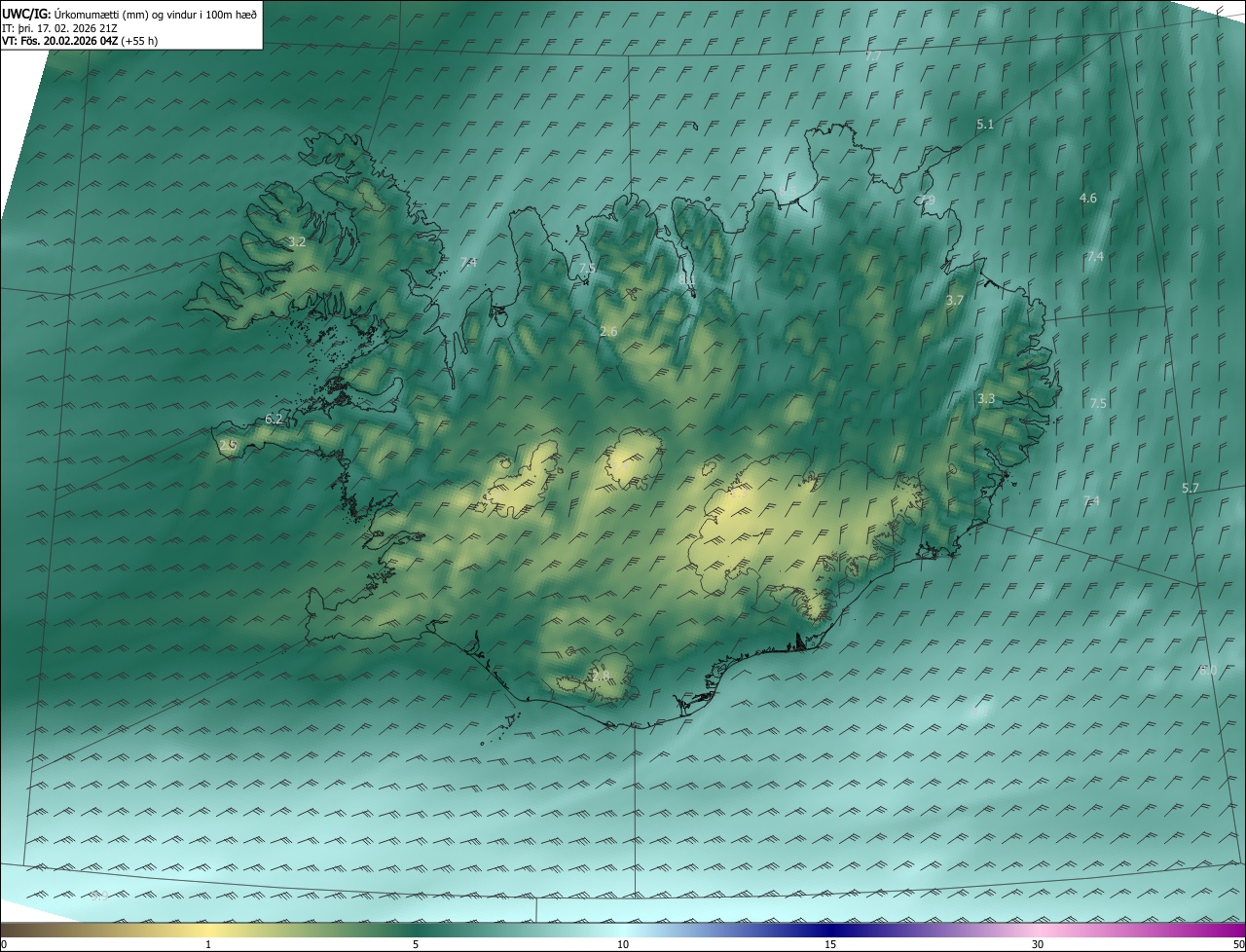The width and height of the screenshot is (1246, 952).
Task: Click the valid time 'VT: Fös. 20.02.2026 04Z'
Action: (x=59, y=41)
